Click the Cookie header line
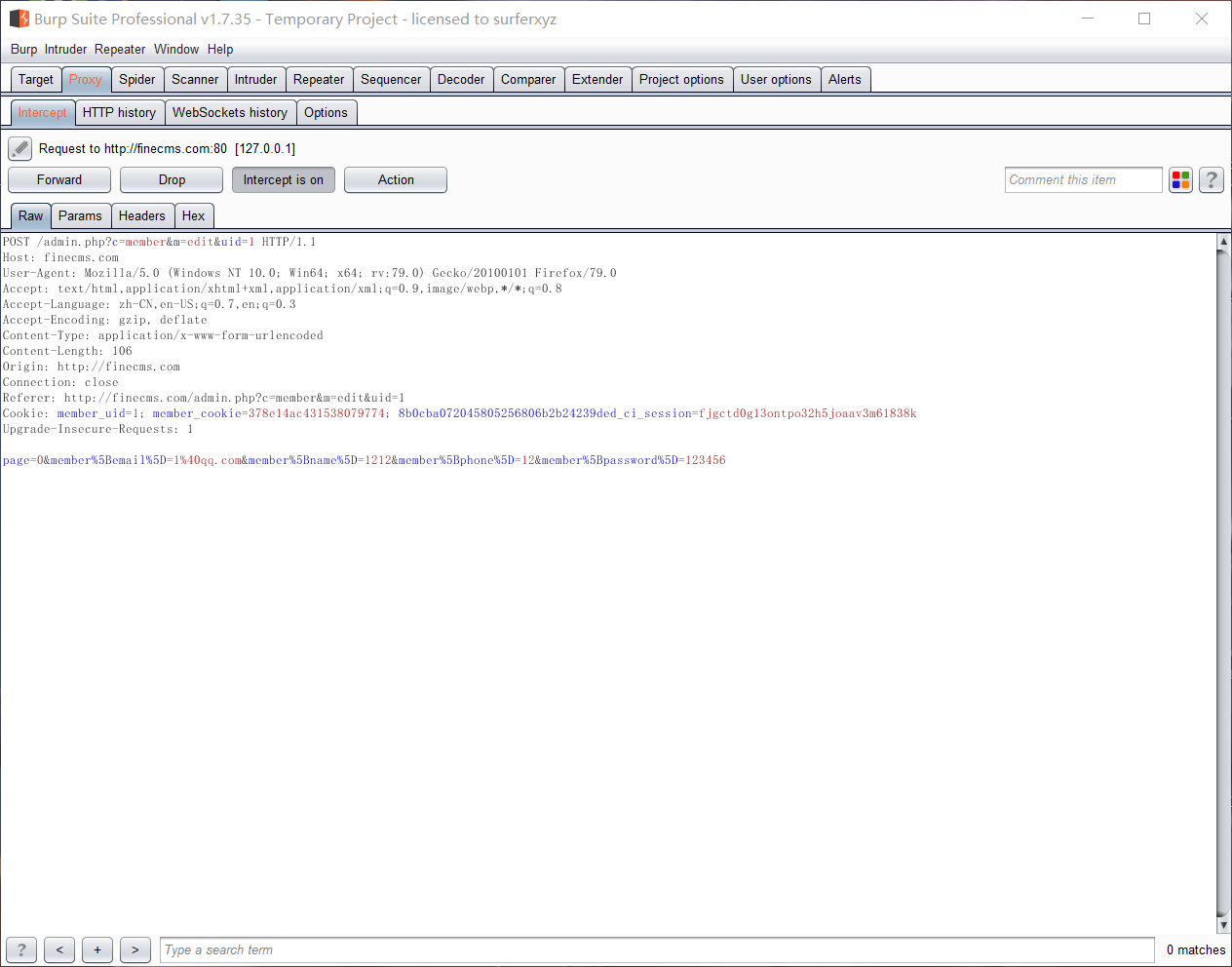Screen dimensions: 1232x967 (x=459, y=413)
